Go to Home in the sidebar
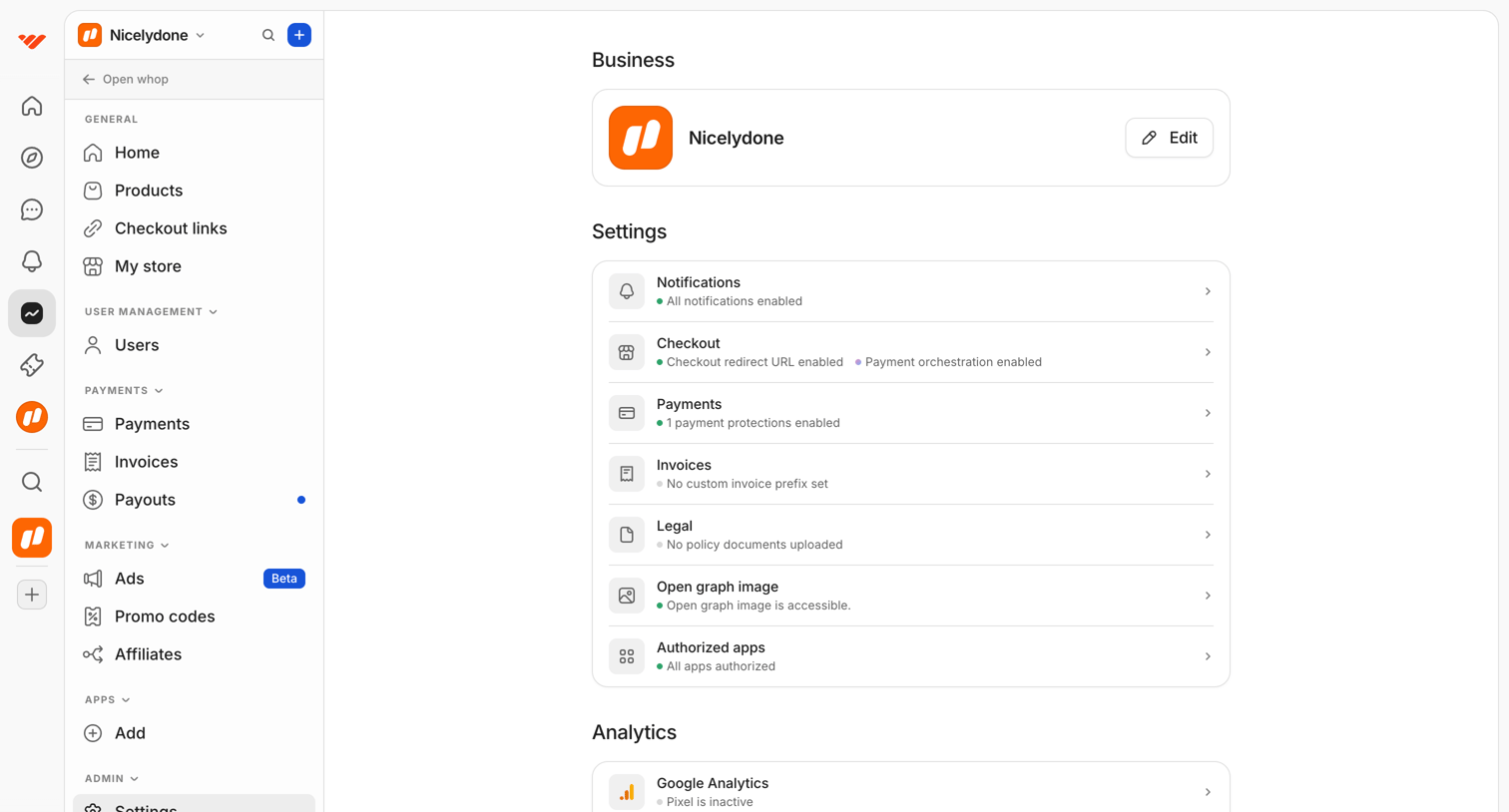 point(194,153)
